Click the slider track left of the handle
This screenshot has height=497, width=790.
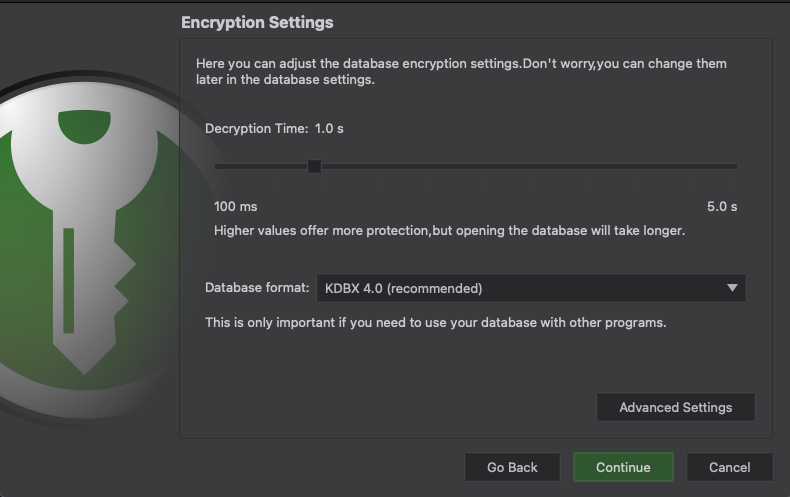point(260,166)
